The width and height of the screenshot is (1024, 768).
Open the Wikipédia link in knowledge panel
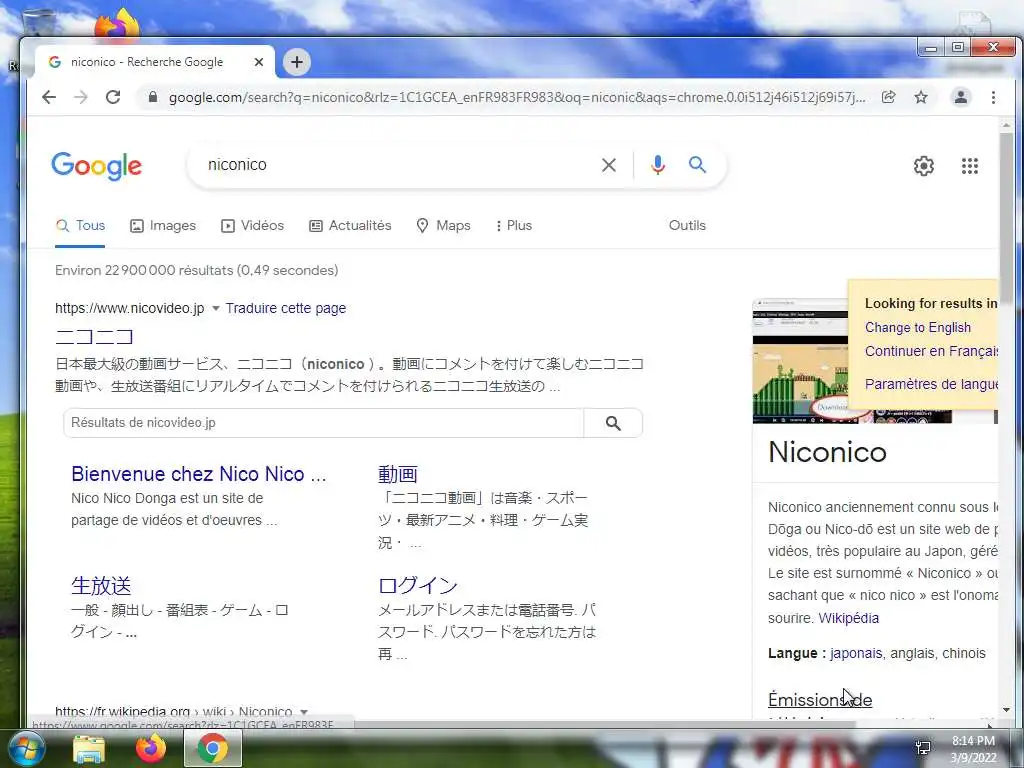coord(848,618)
